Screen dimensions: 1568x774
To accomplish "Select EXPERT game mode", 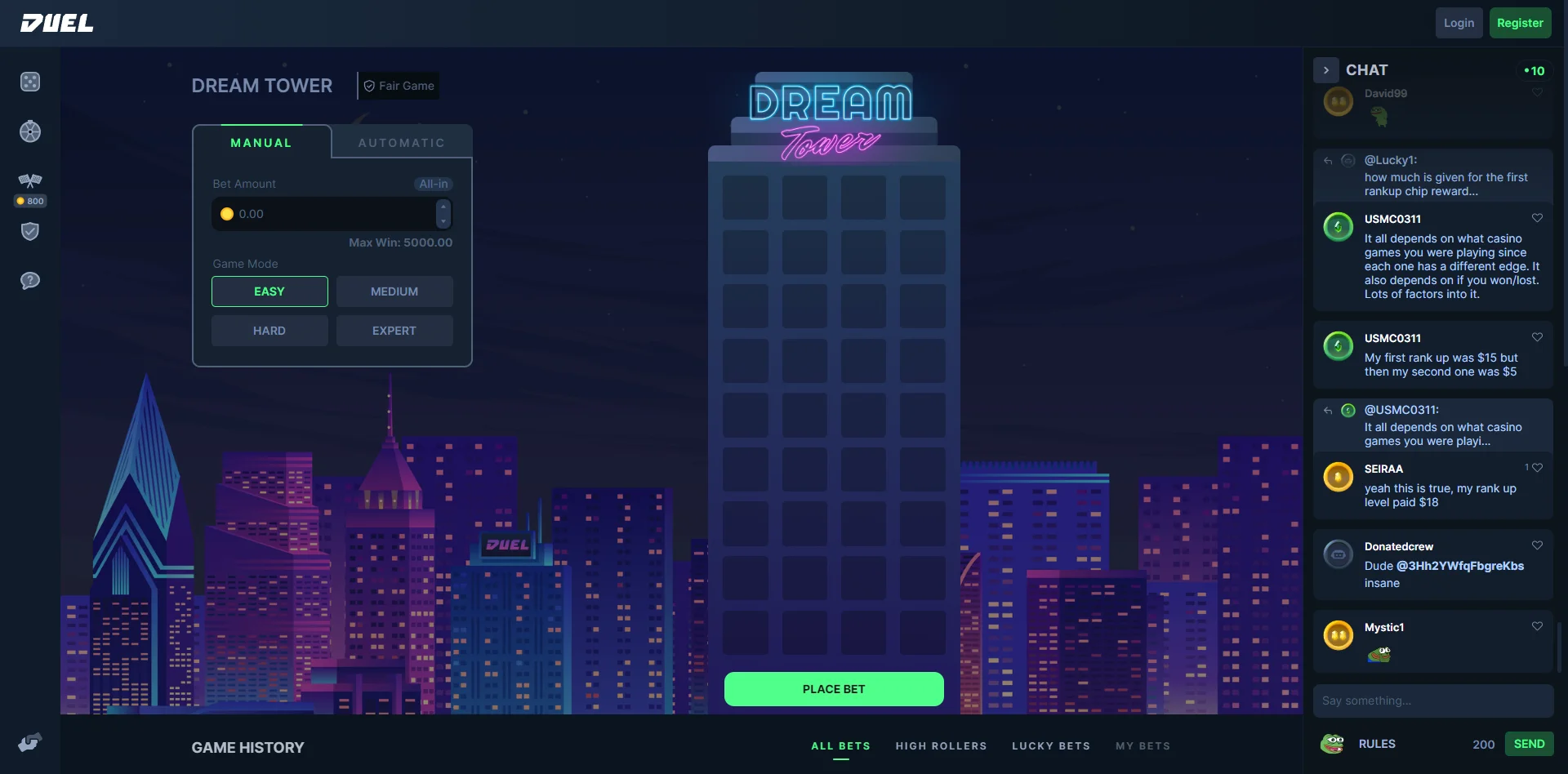I will coord(394,331).
